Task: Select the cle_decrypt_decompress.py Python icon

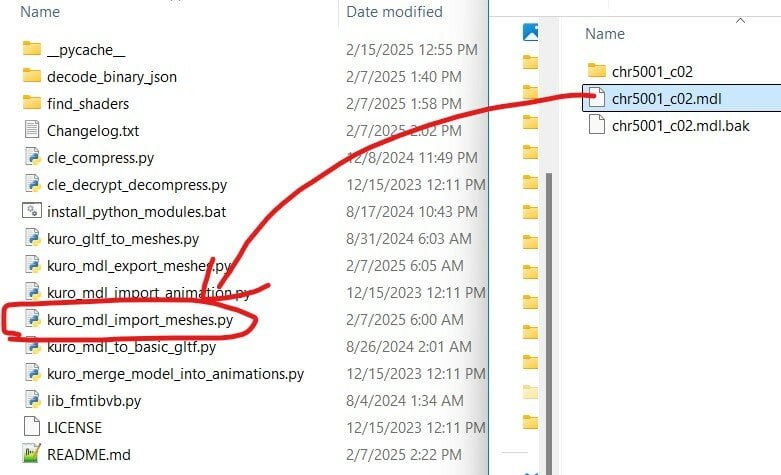Action: (x=32, y=184)
